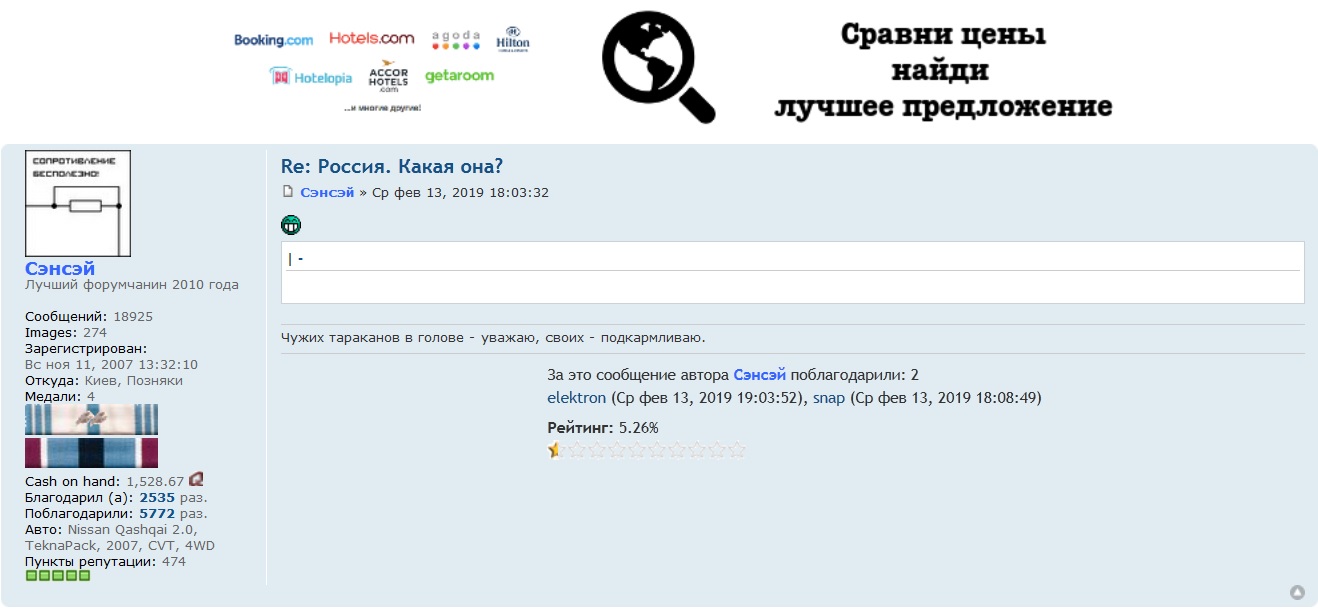The image size is (1318, 611).
Task: Click the 5772 thanks-received count
Action: tap(157, 514)
